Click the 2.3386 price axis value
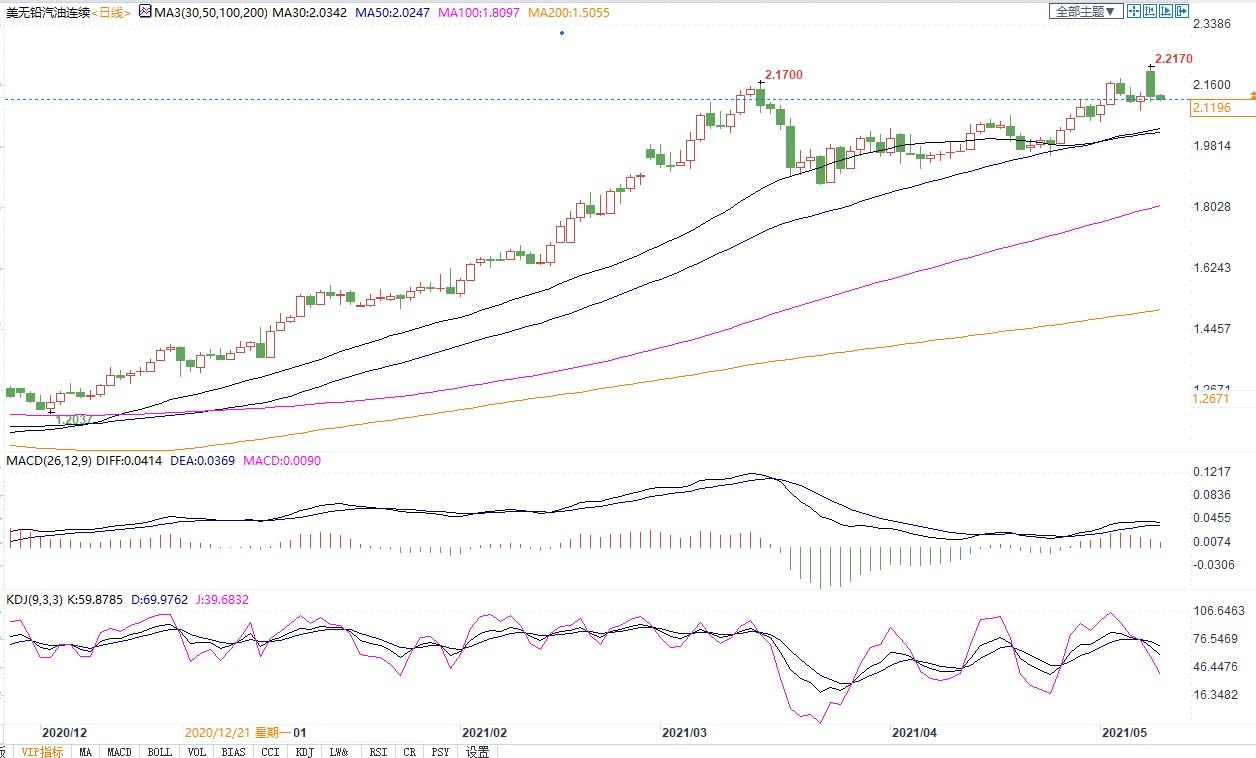The image size is (1256, 758). click(1213, 23)
